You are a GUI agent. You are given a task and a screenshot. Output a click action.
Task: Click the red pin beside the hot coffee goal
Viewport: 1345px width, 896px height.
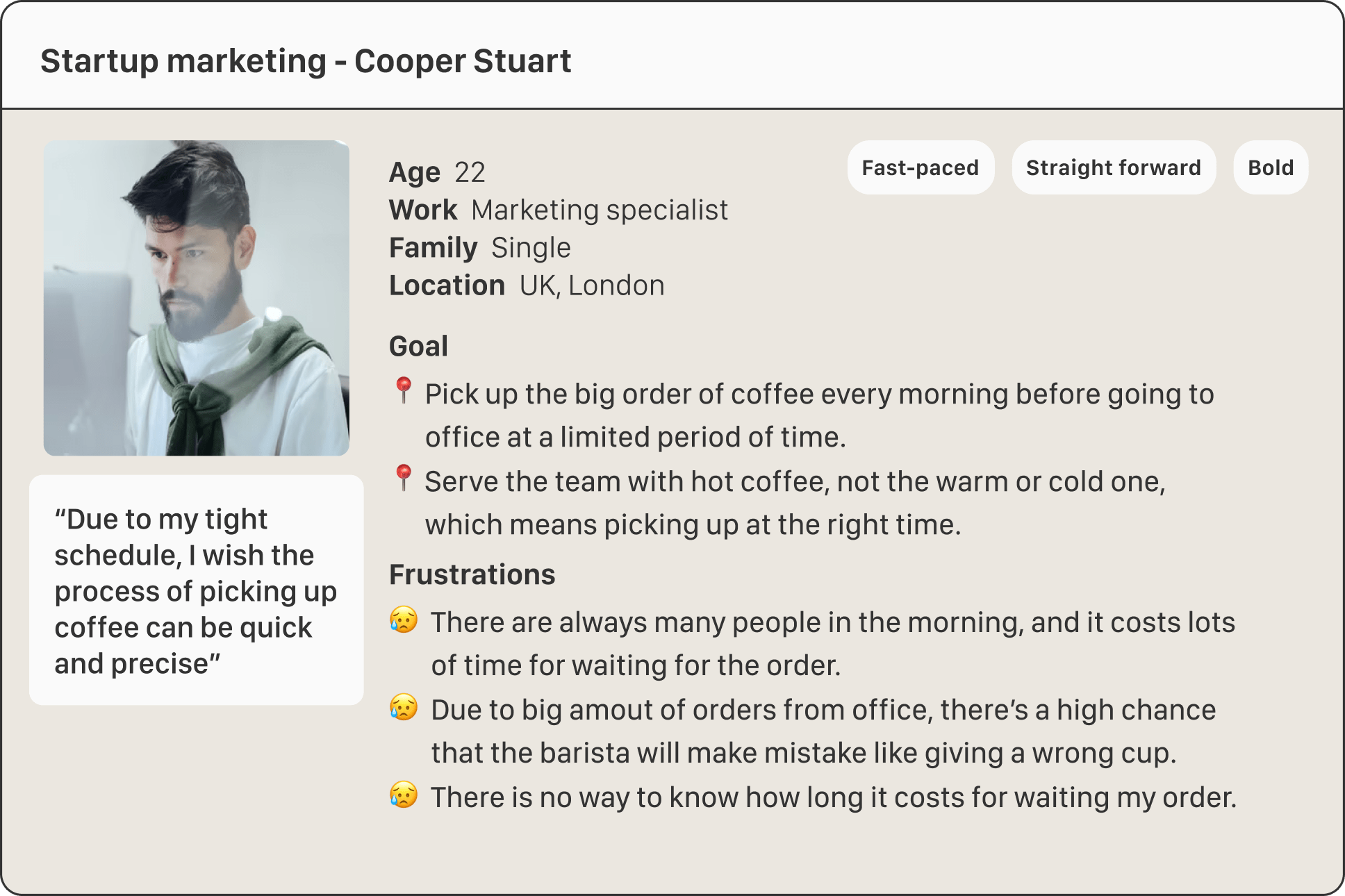(403, 477)
